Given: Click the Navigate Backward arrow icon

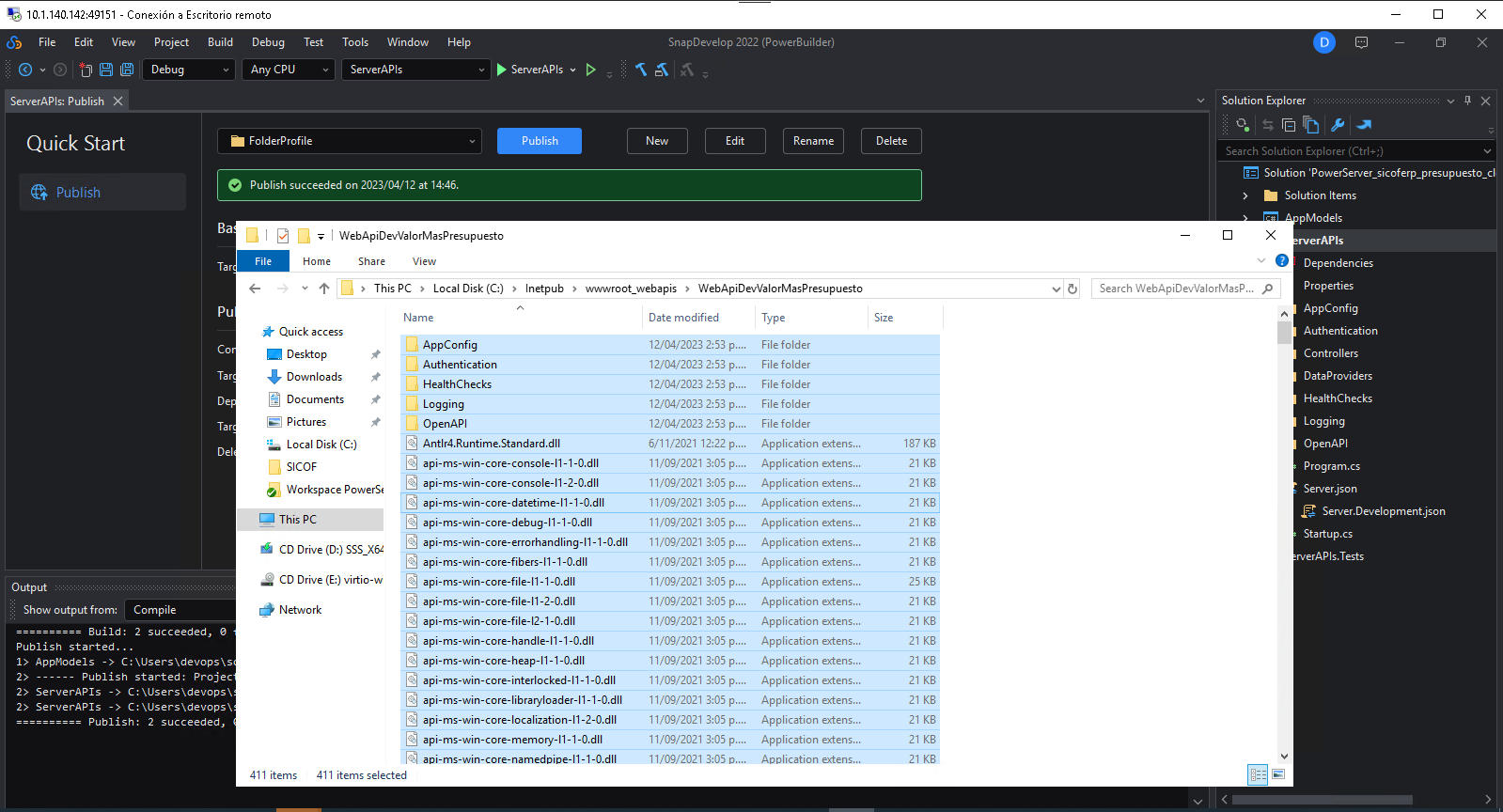Looking at the screenshot, I should coord(25,70).
